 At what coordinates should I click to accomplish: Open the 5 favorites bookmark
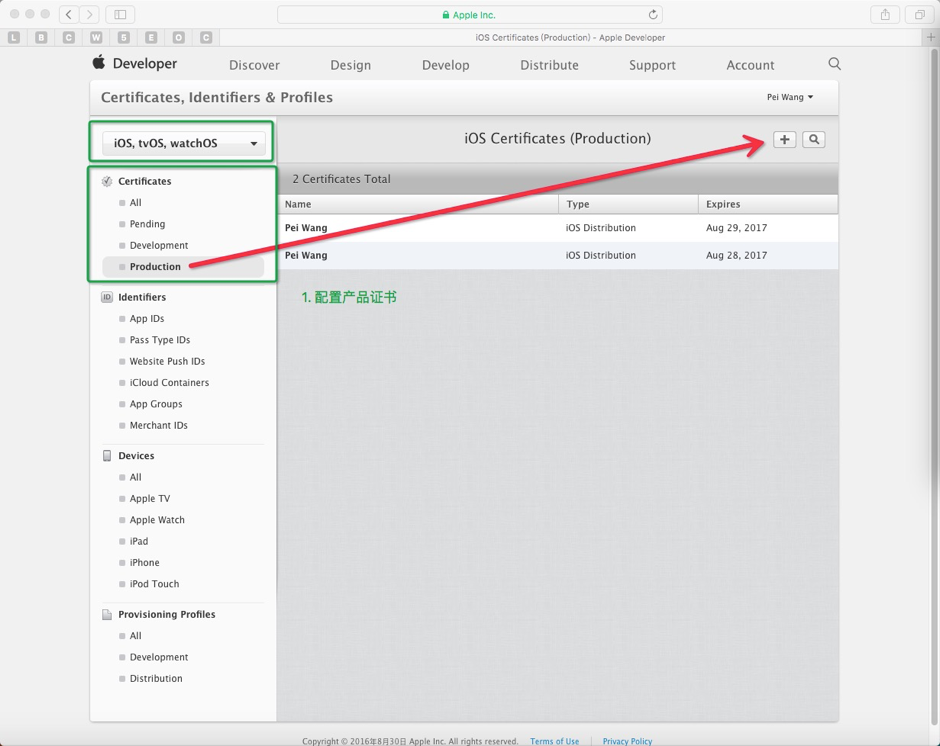pos(123,38)
